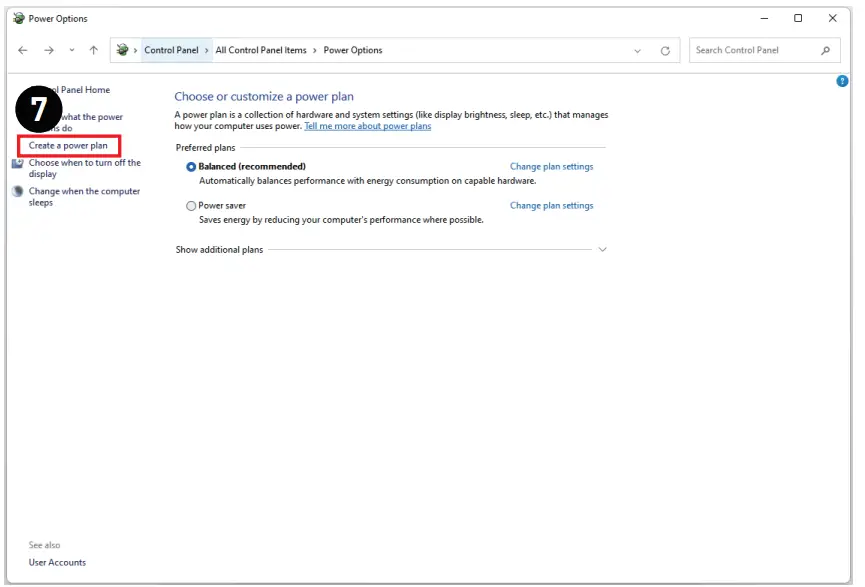Select the Power saver radio button
Viewport: 865px width, 587px height.
click(x=191, y=206)
